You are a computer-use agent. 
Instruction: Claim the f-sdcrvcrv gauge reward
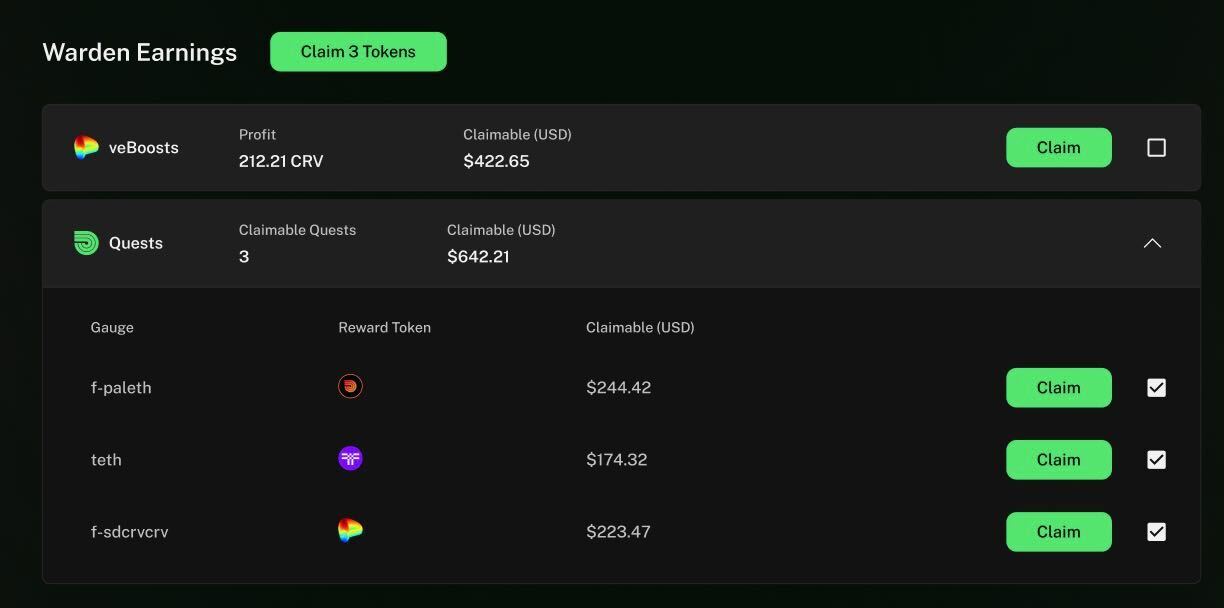[1058, 532]
